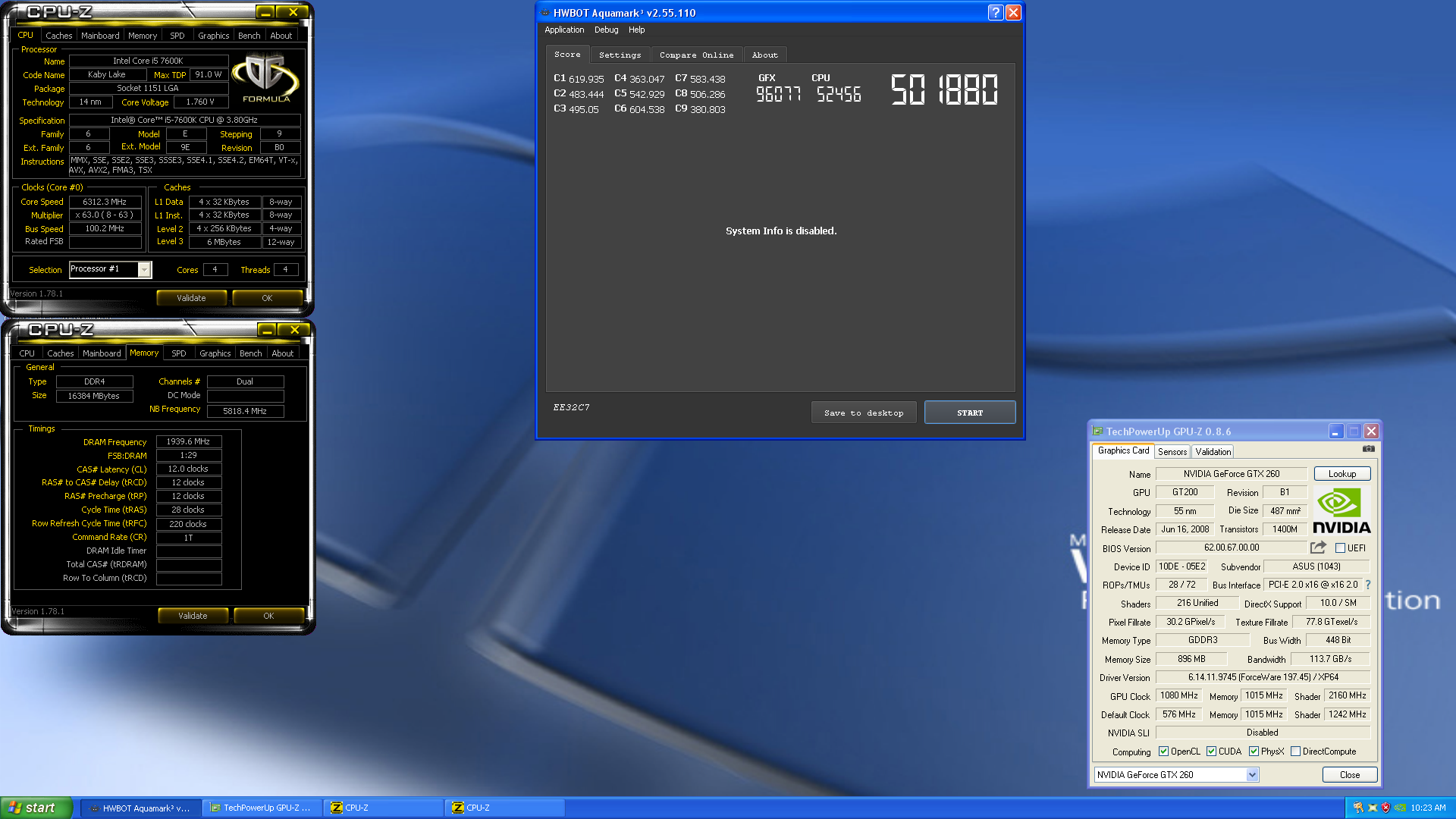Open the Xbox-style green X tray icon

[x=1373, y=808]
